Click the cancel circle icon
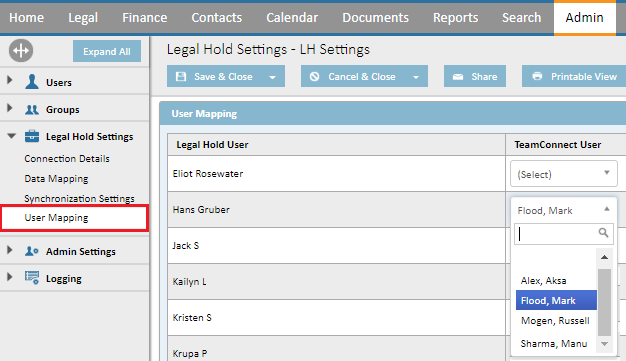 coord(315,76)
